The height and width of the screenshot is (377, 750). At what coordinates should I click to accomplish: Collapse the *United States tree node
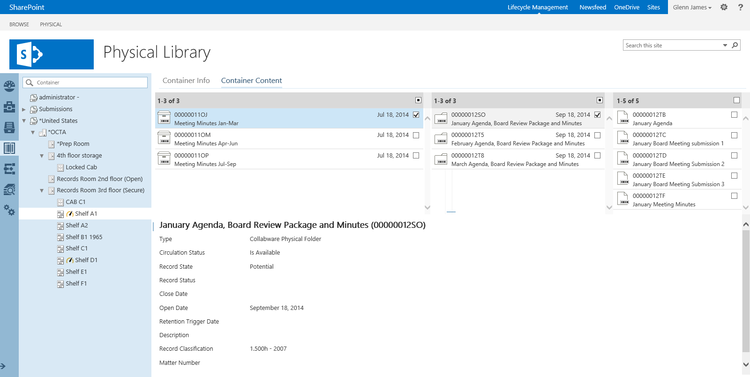pyautogui.click(x=24, y=121)
